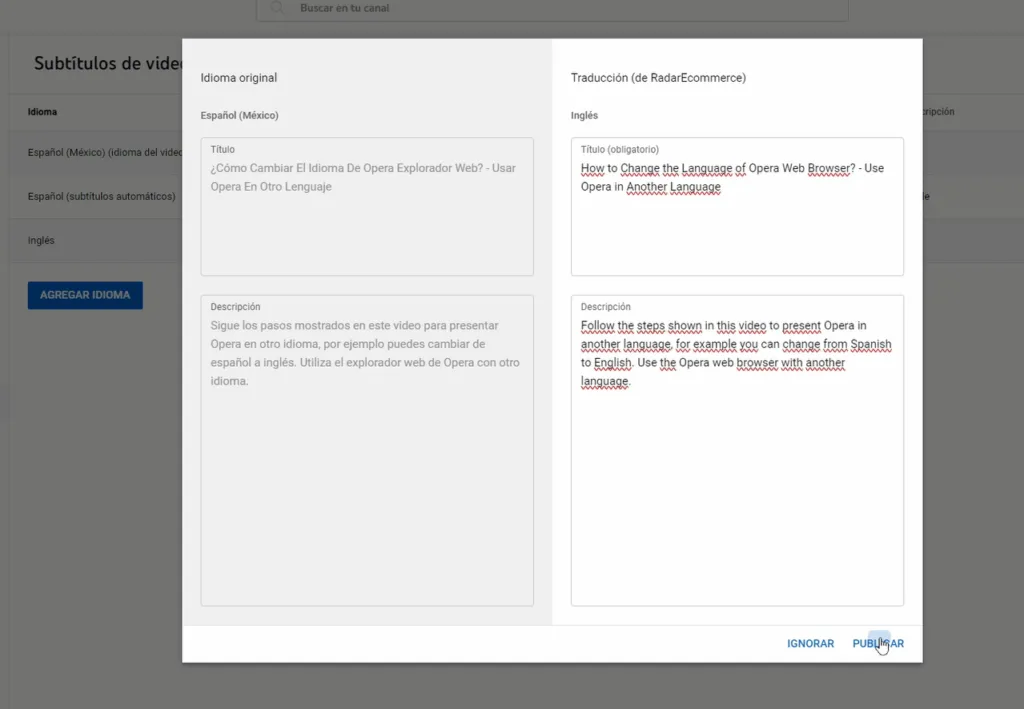Click the Traducción (de RadarEcommerce) heading
The image size is (1024, 709).
pos(658,78)
